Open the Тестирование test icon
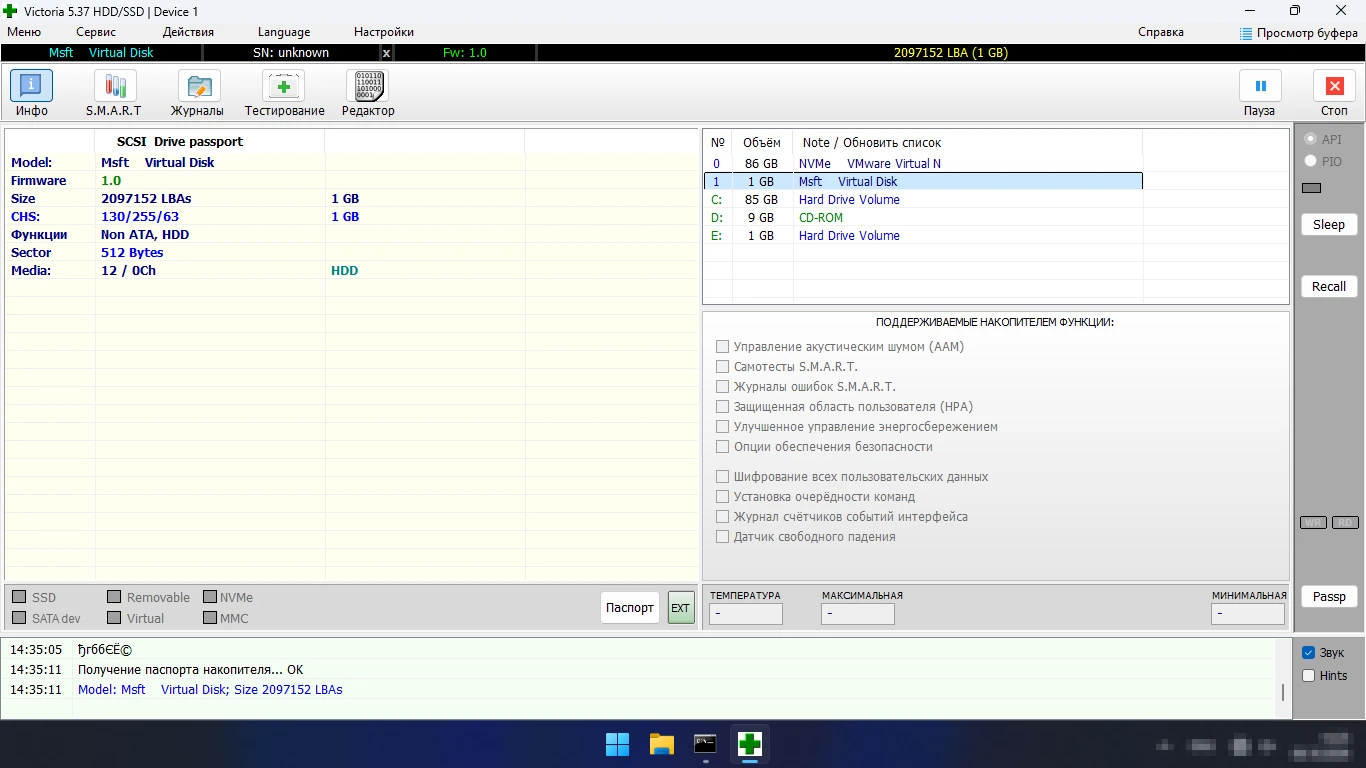Image resolution: width=1366 pixels, height=768 pixels. coord(283,86)
